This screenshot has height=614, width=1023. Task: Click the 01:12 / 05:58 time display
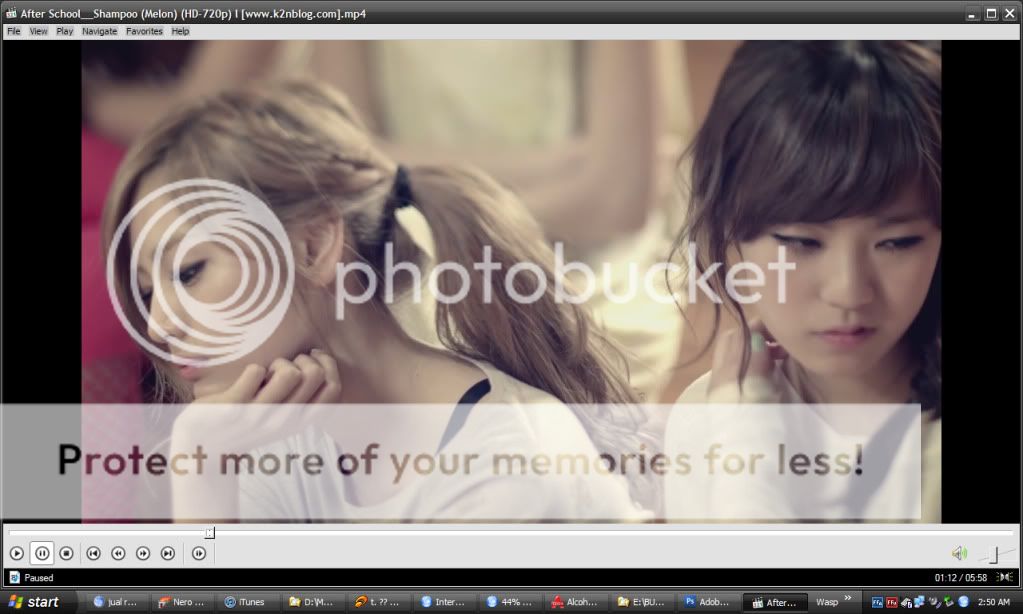point(960,577)
